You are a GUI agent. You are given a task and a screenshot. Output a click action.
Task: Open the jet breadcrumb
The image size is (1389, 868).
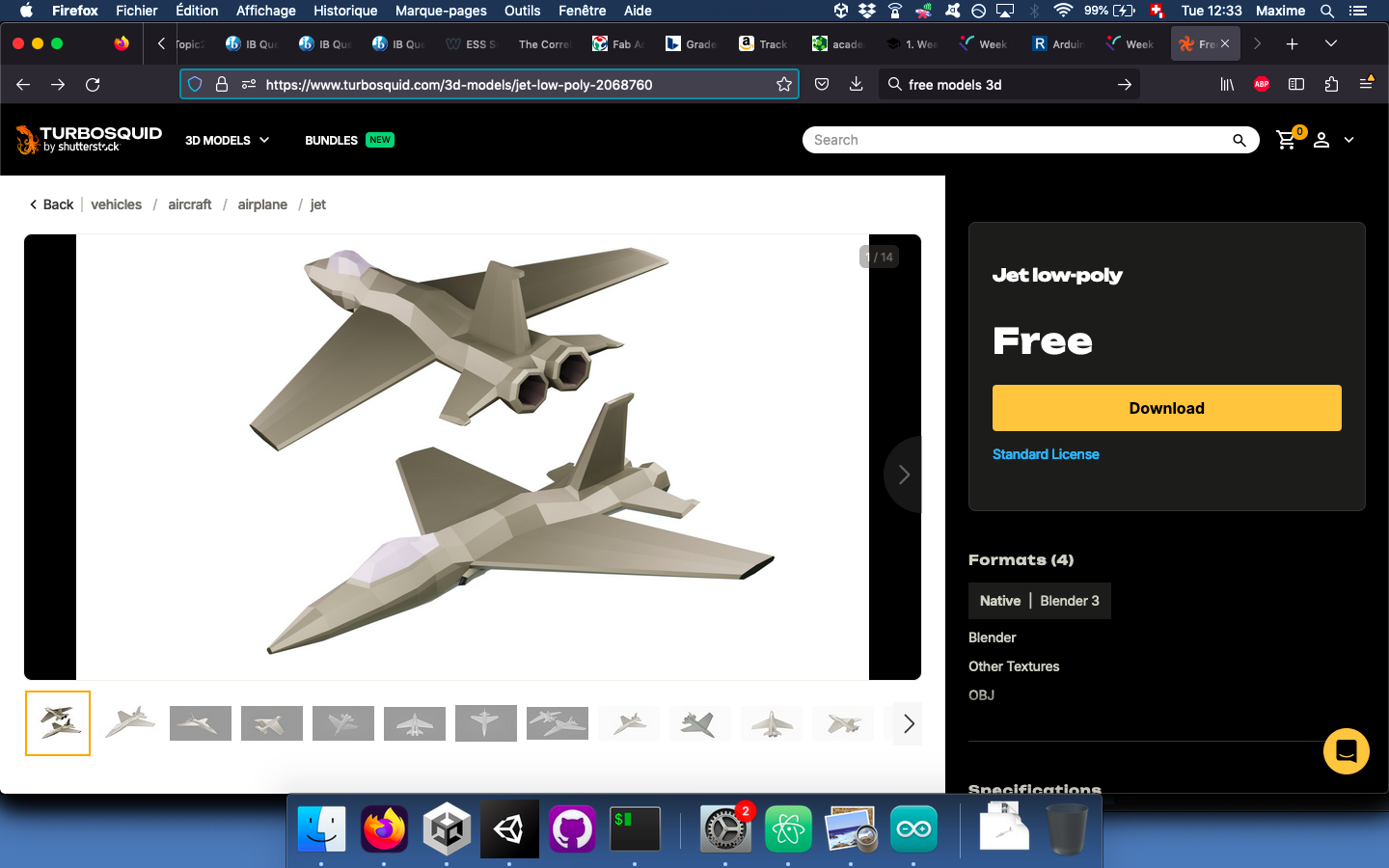point(318,204)
